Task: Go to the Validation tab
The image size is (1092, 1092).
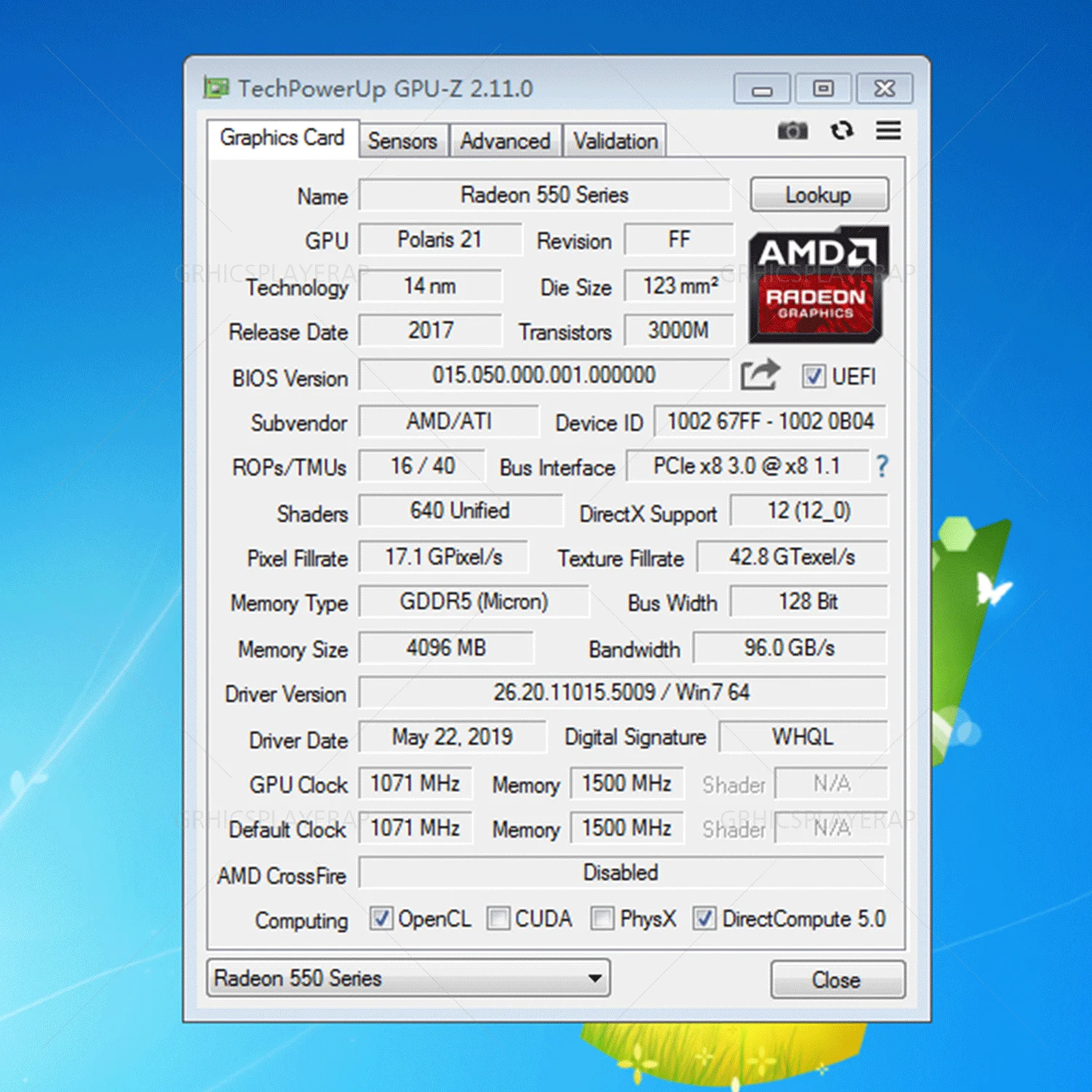Action: coord(615,141)
